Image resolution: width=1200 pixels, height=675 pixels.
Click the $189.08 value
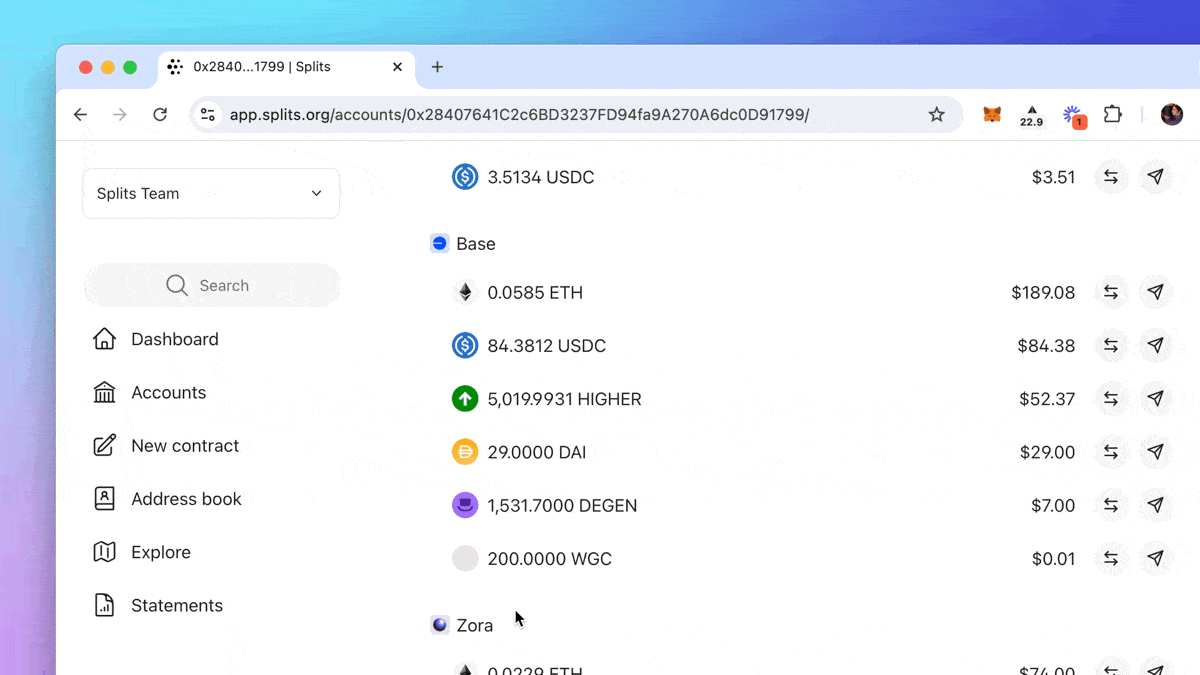click(1043, 292)
